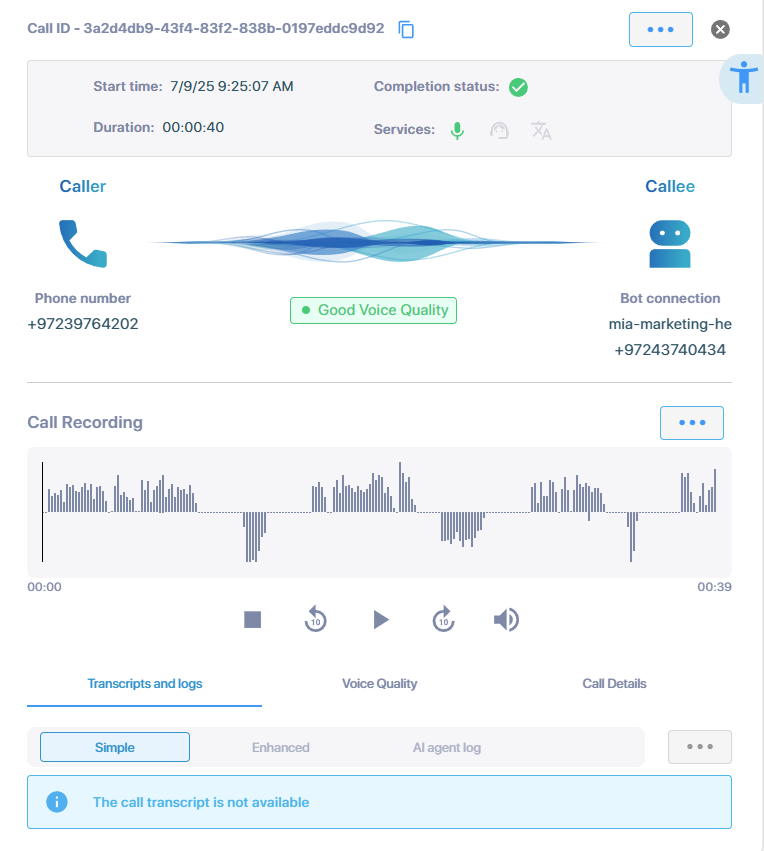
Task: Close the call details panel
Action: 720,29
